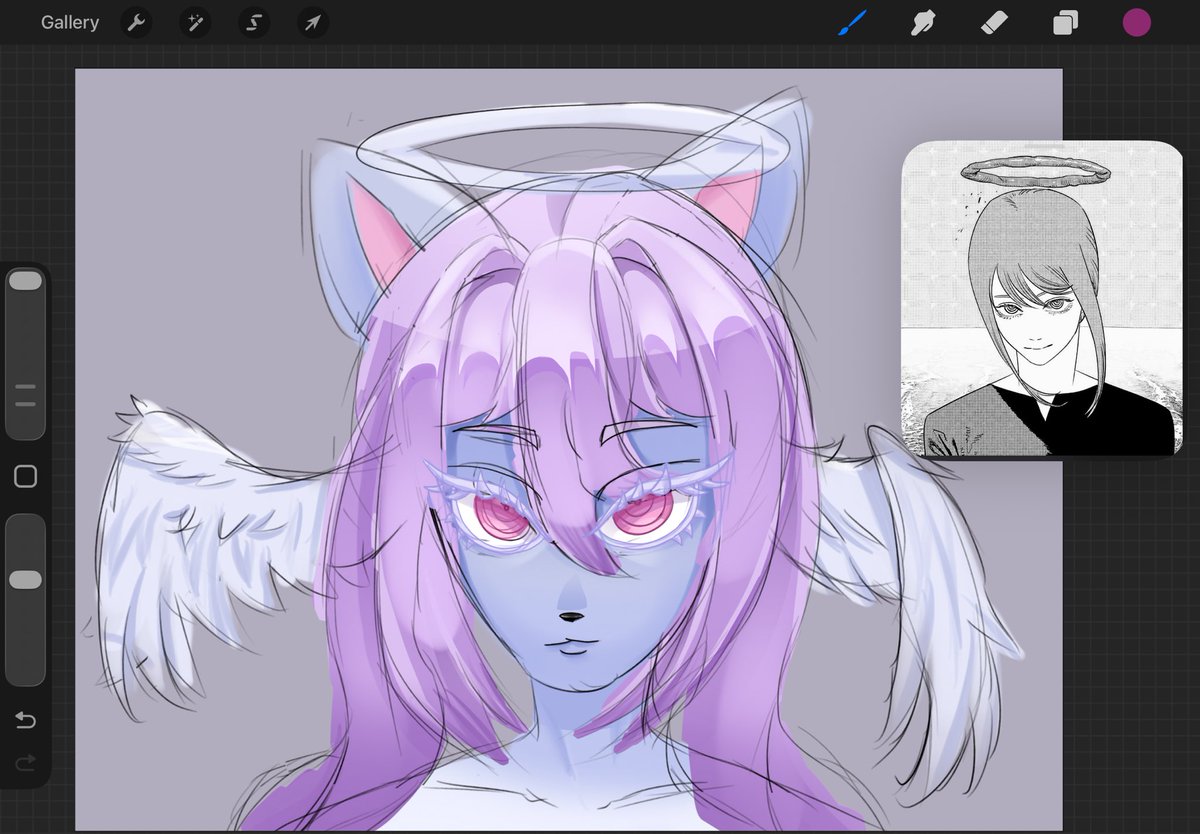Tap the floating reference image thumbnail

[1042, 299]
